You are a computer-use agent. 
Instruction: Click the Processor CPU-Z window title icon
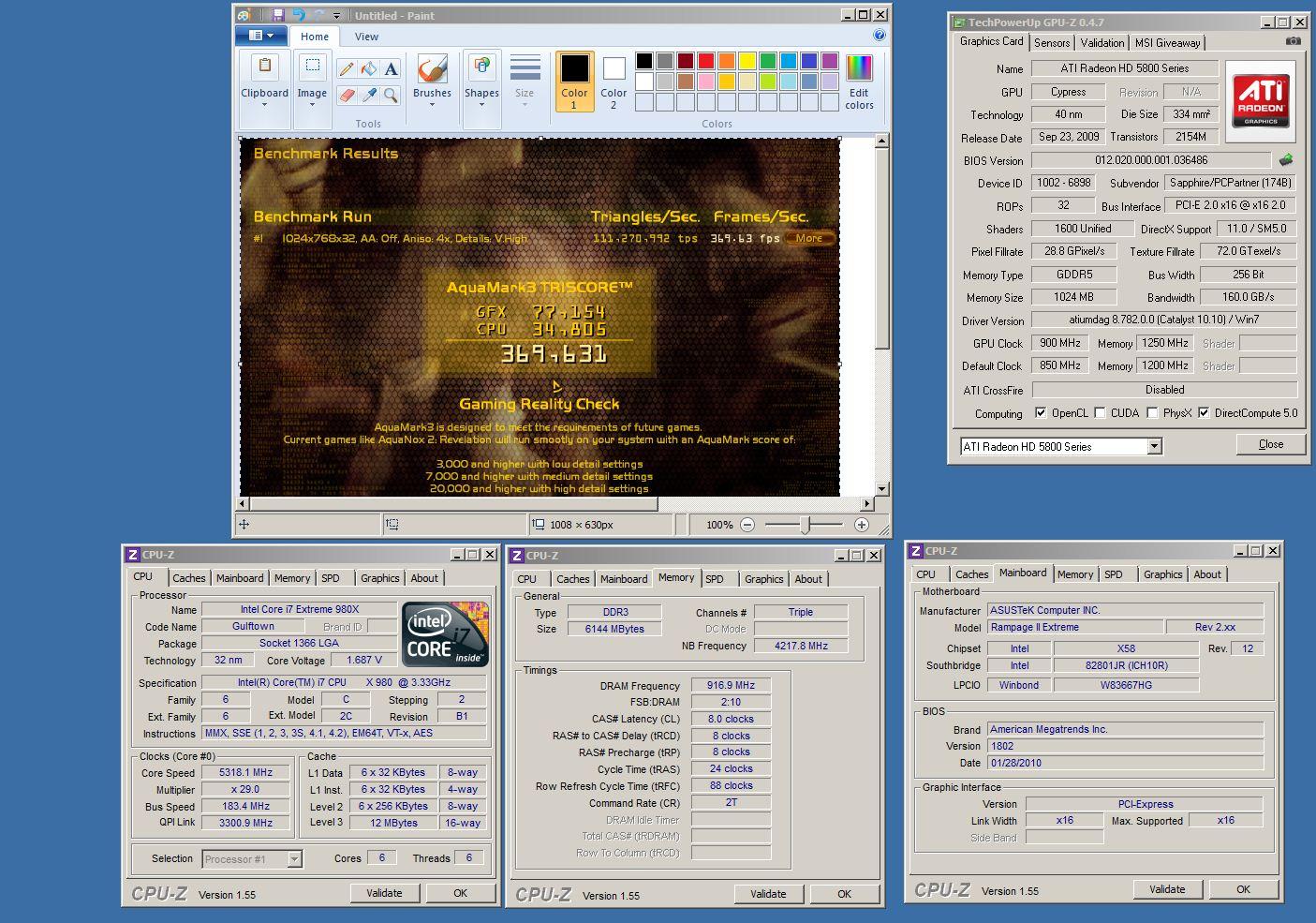pos(133,555)
